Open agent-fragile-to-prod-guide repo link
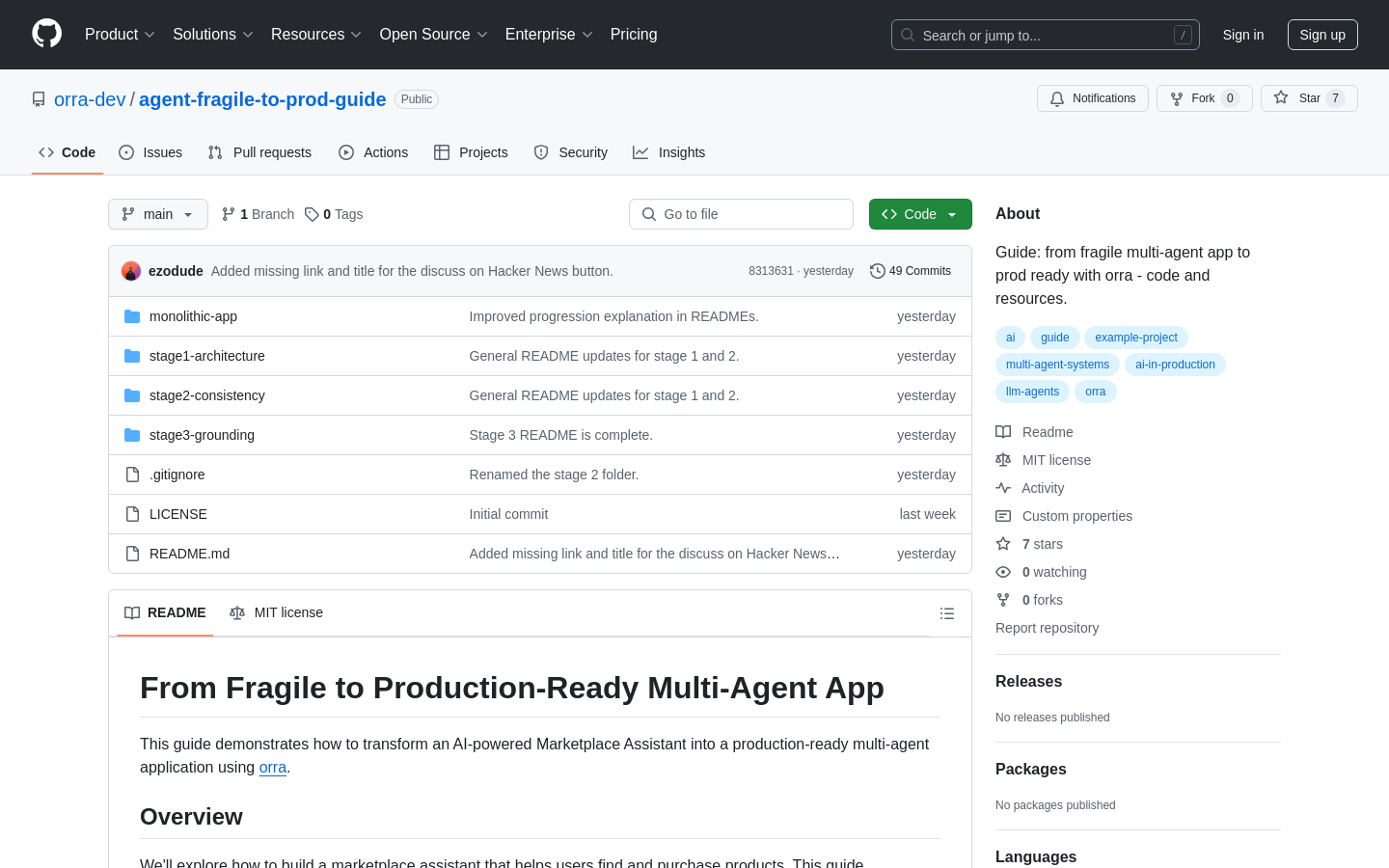 262,99
